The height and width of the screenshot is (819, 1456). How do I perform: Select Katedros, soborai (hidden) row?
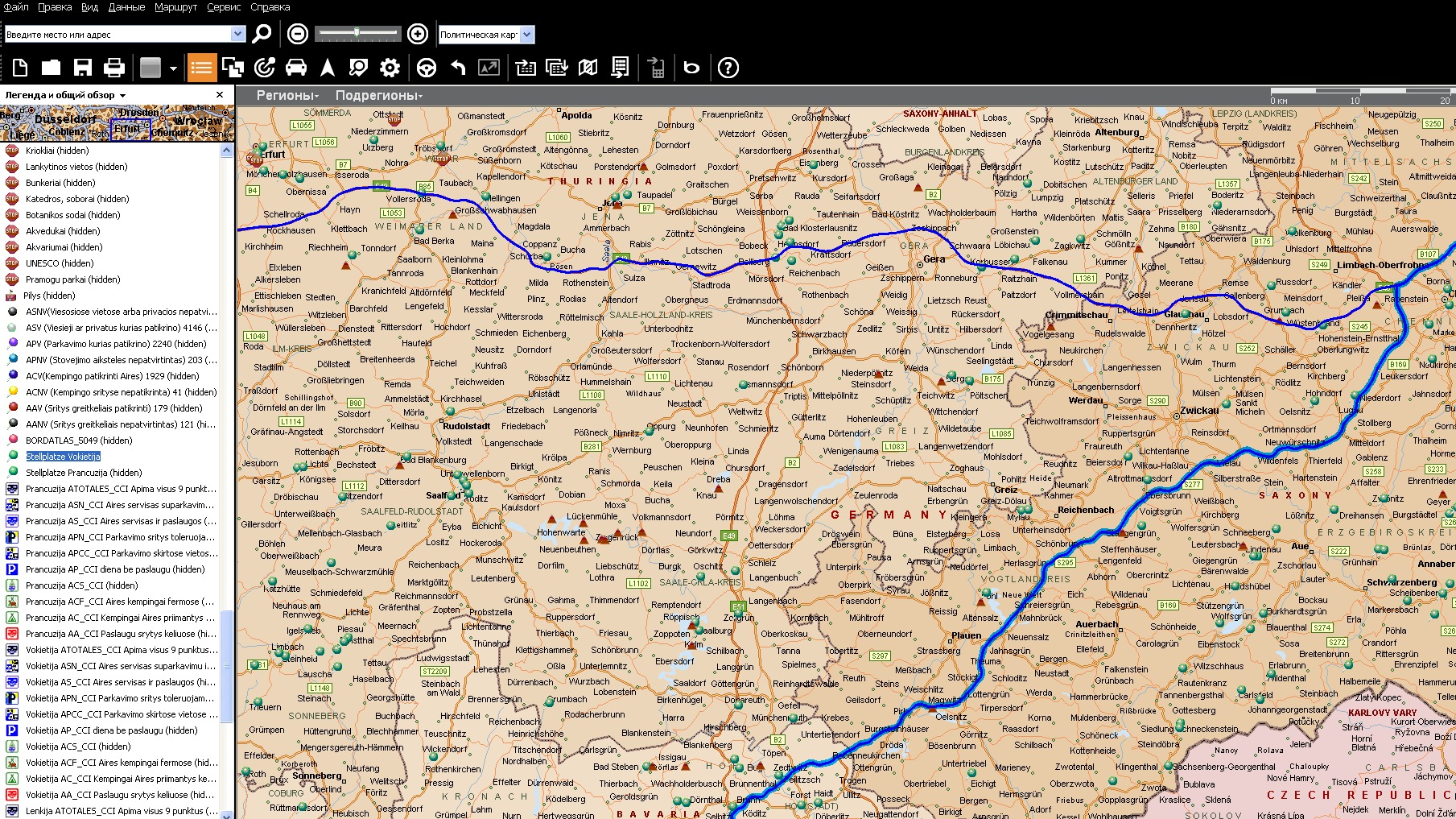click(x=77, y=199)
